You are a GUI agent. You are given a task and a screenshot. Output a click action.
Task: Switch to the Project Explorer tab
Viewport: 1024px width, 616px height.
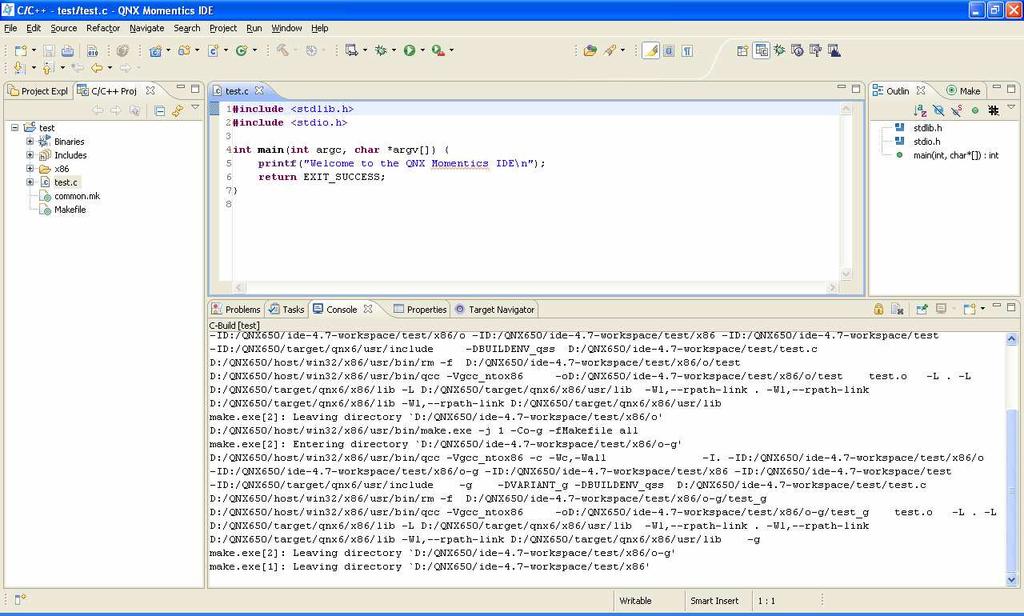point(38,91)
